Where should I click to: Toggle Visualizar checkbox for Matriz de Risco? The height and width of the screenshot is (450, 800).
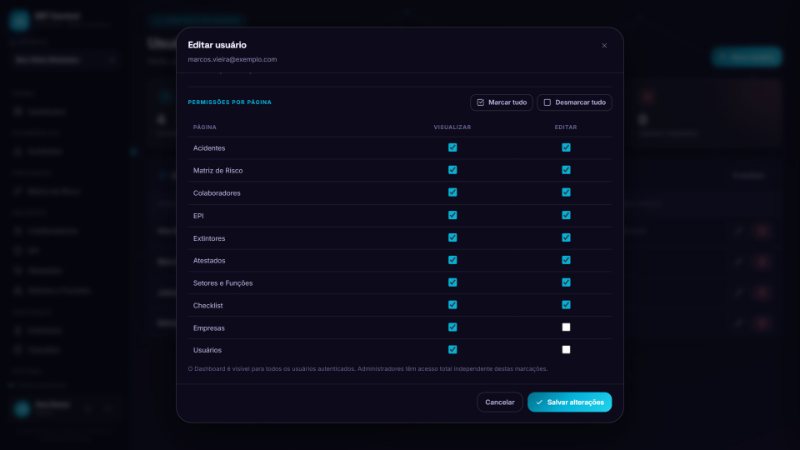[x=453, y=170]
